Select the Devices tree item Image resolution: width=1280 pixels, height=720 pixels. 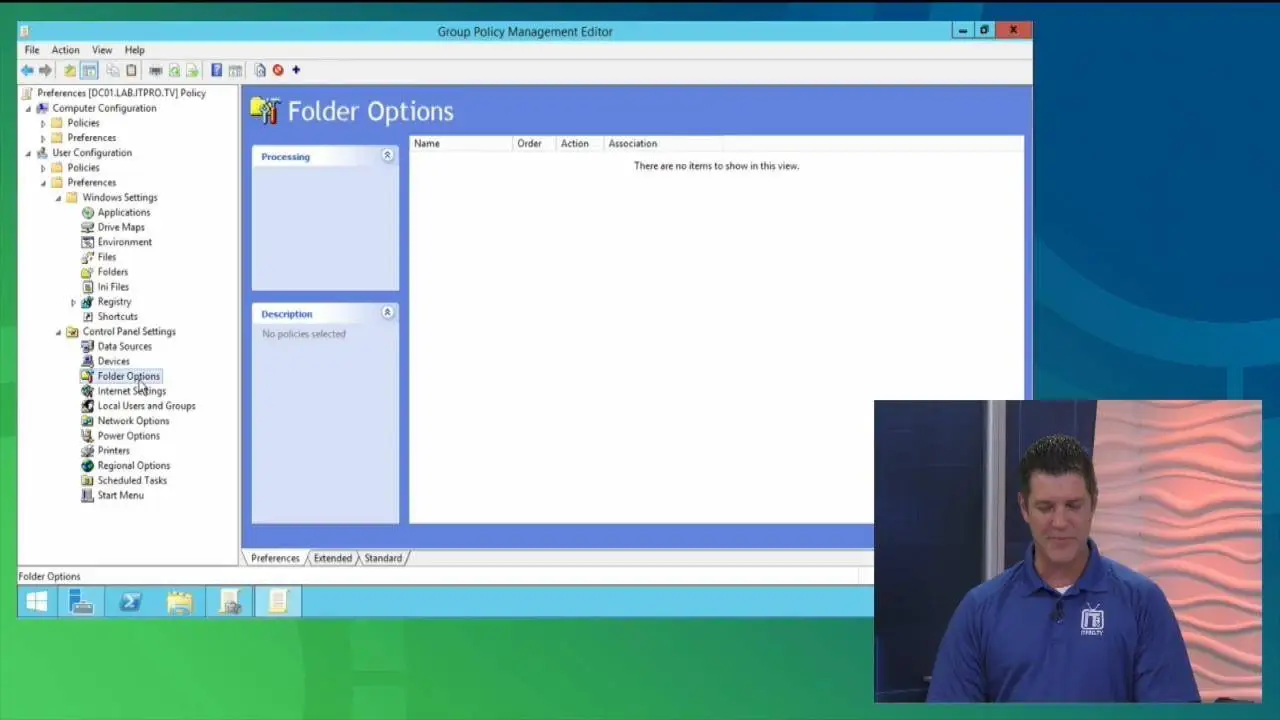pyautogui.click(x=114, y=361)
